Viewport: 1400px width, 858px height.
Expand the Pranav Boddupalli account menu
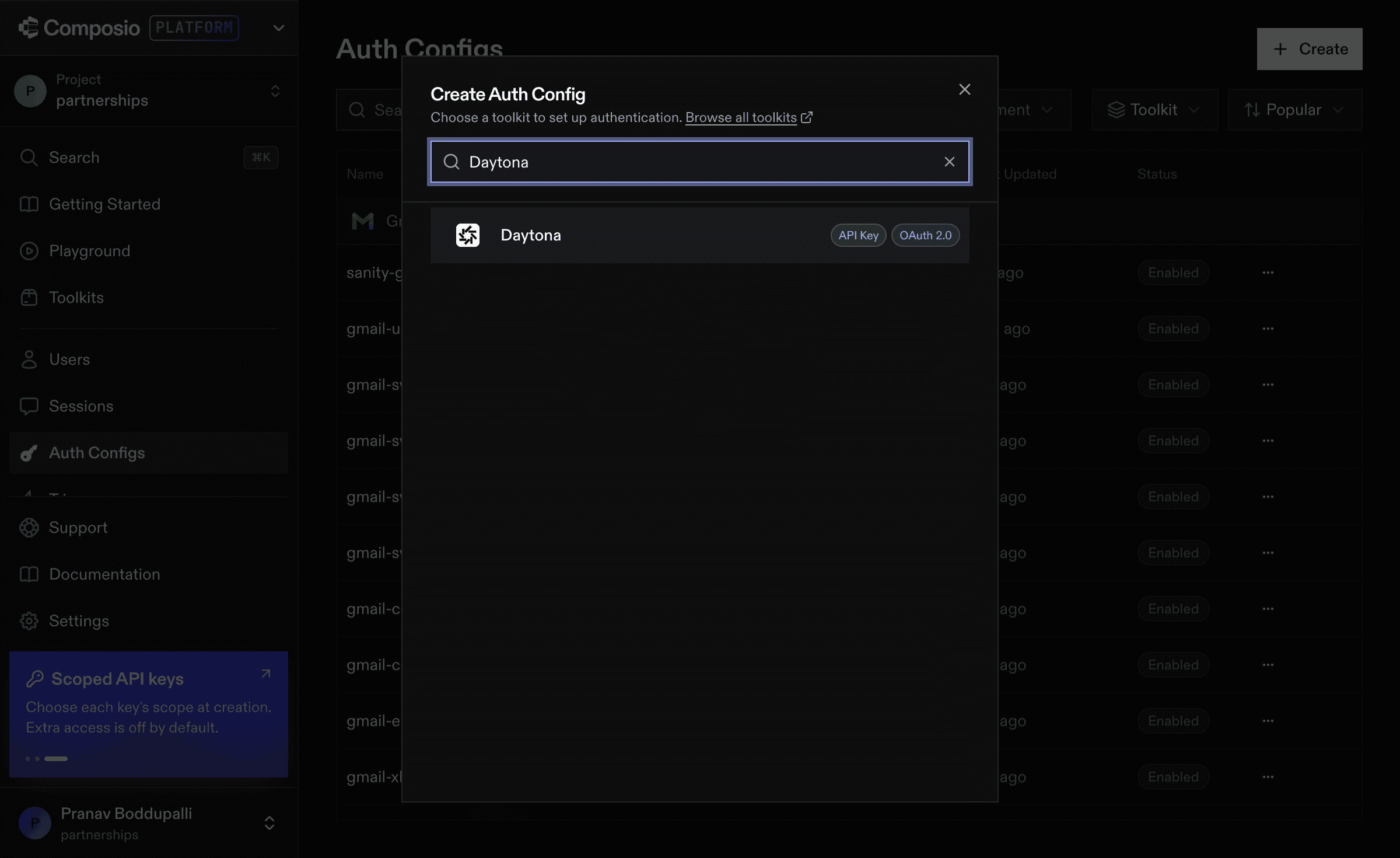point(269,823)
